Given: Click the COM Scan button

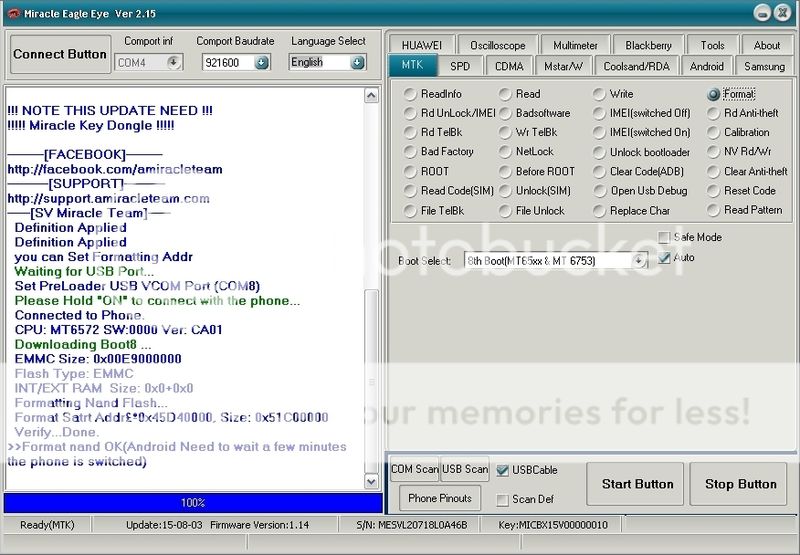Looking at the screenshot, I should click(x=414, y=469).
